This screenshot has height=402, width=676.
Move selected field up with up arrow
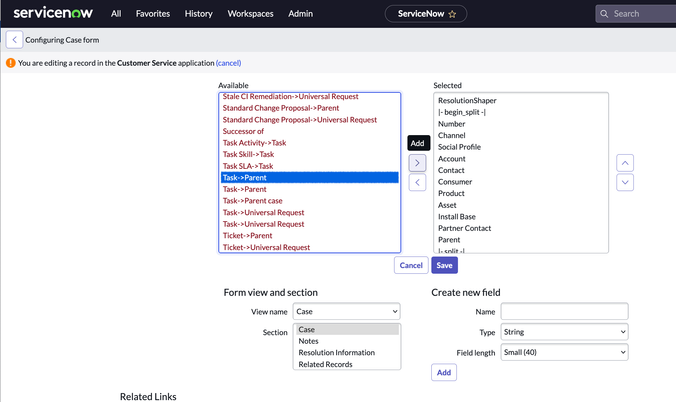coord(625,163)
